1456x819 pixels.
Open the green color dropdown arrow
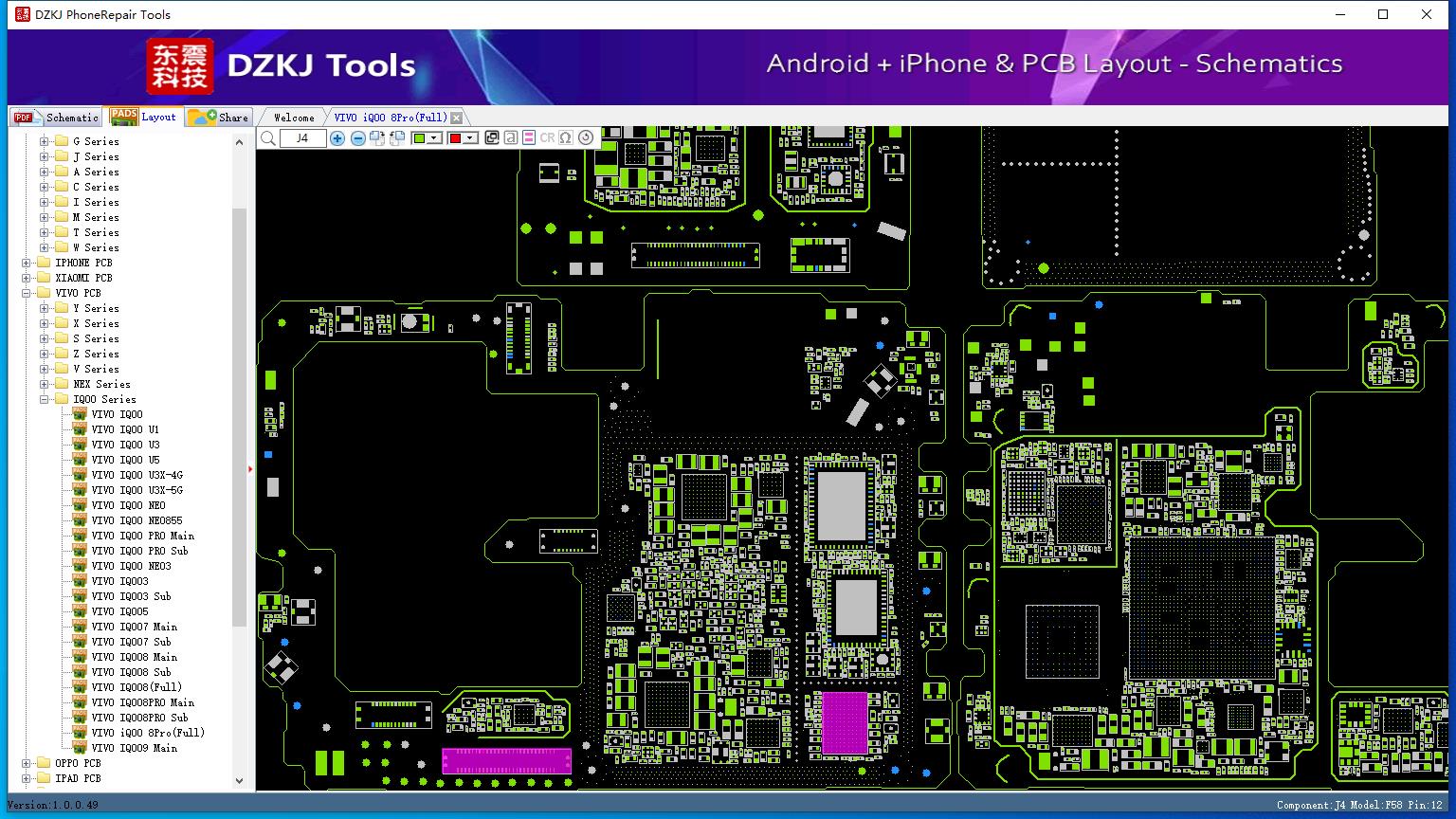435,138
